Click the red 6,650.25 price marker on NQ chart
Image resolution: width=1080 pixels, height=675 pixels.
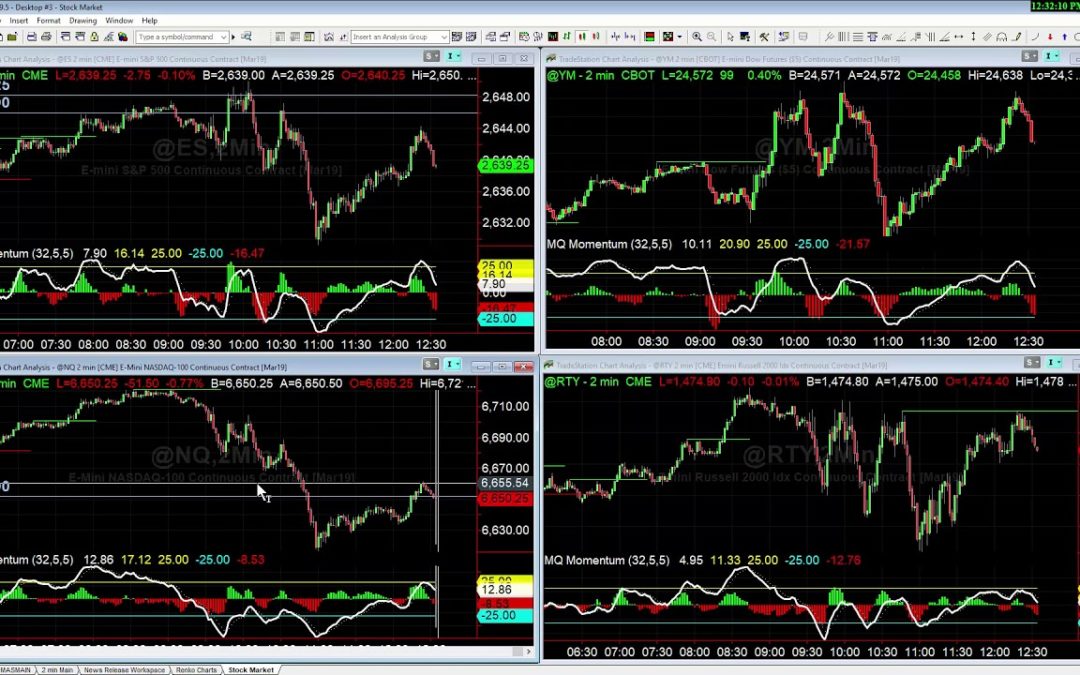point(506,498)
